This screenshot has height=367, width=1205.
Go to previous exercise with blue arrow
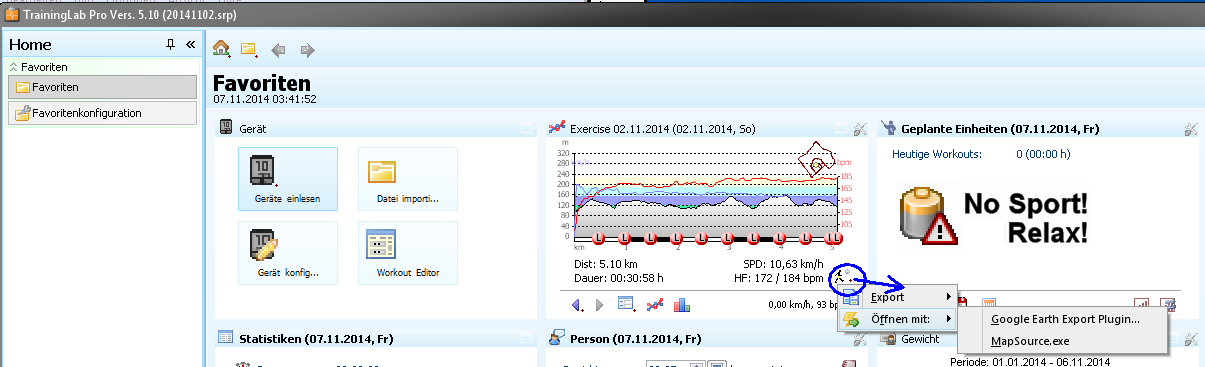tap(577, 304)
